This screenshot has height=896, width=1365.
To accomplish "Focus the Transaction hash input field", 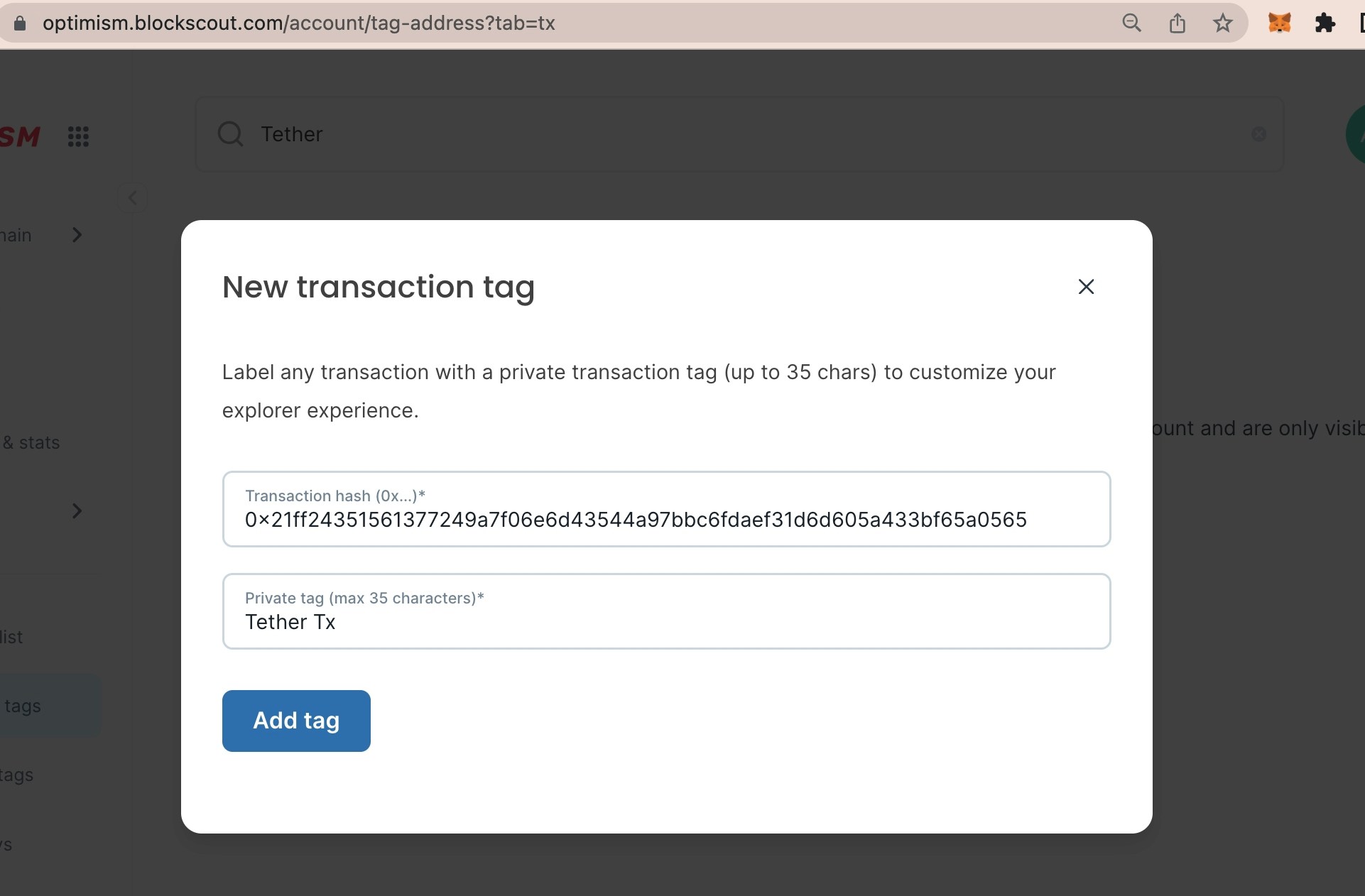I will point(666,509).
